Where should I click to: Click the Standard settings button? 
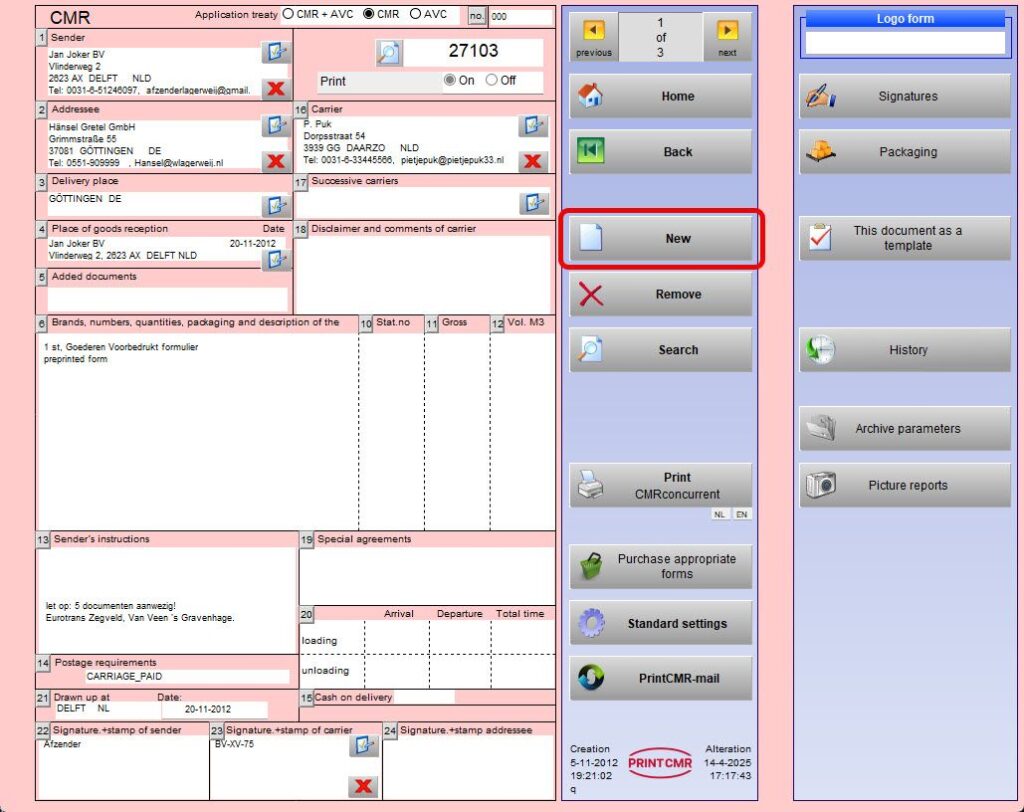[661, 623]
